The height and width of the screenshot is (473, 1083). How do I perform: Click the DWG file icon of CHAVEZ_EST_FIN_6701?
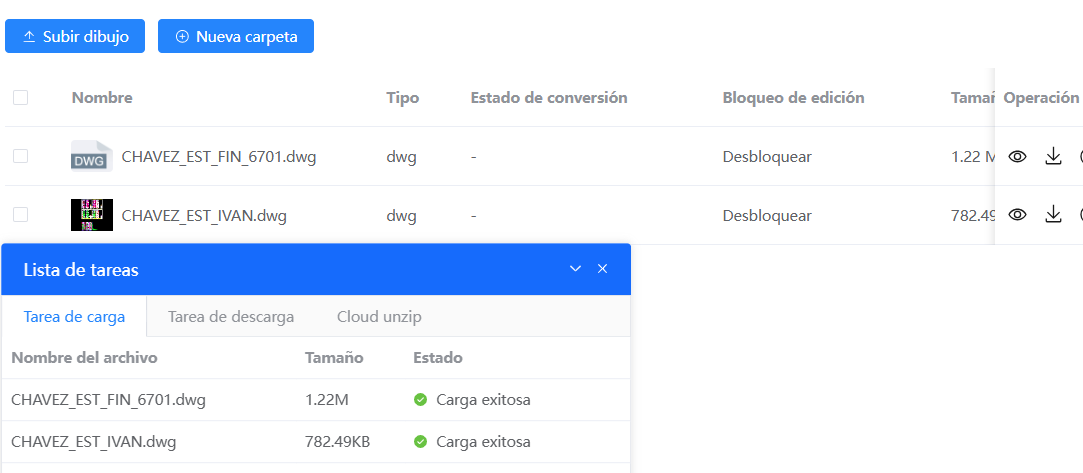tap(92, 156)
